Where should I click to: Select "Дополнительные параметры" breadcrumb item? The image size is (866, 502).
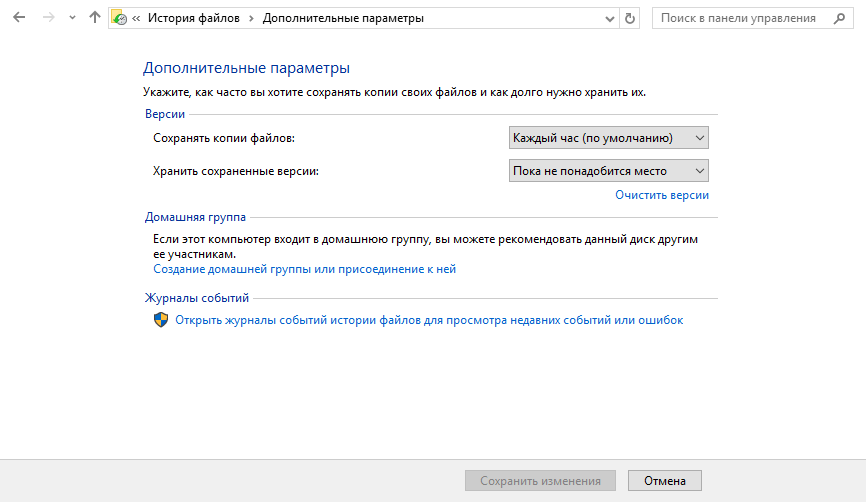[342, 18]
